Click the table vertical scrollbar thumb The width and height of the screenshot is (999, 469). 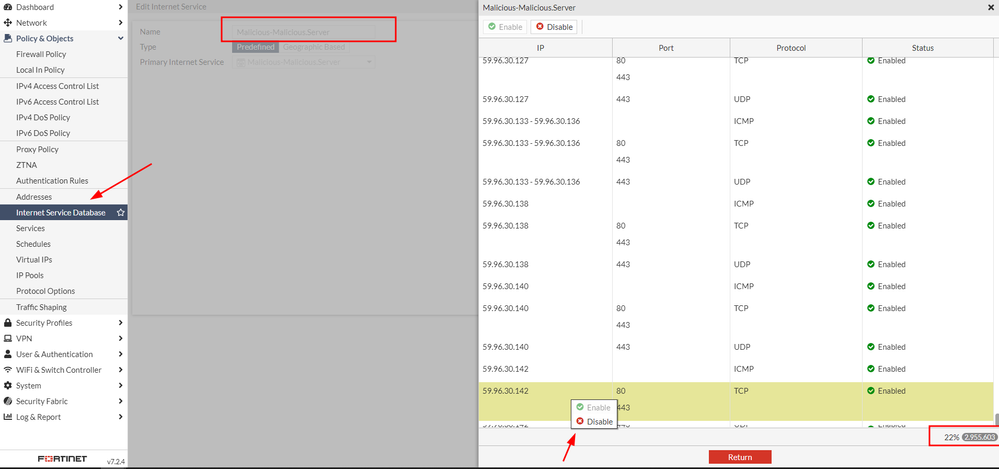(x=996, y=418)
